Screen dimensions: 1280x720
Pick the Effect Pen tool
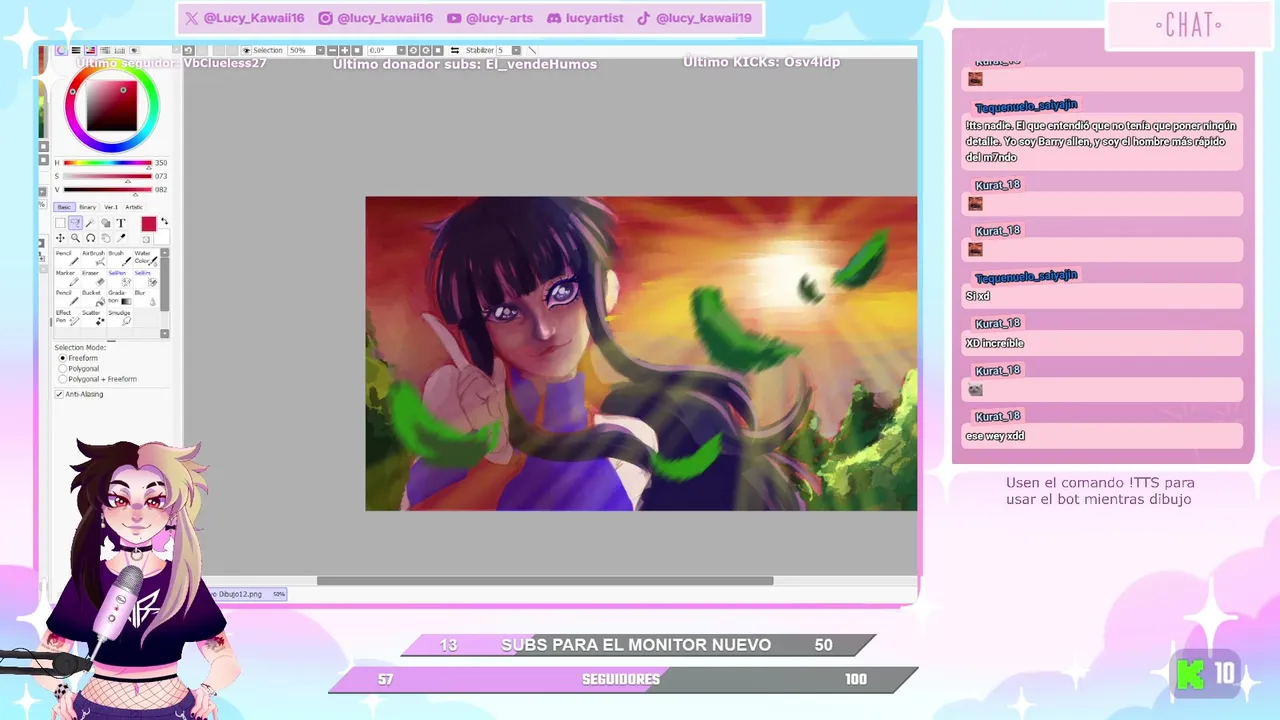[x=68, y=318]
